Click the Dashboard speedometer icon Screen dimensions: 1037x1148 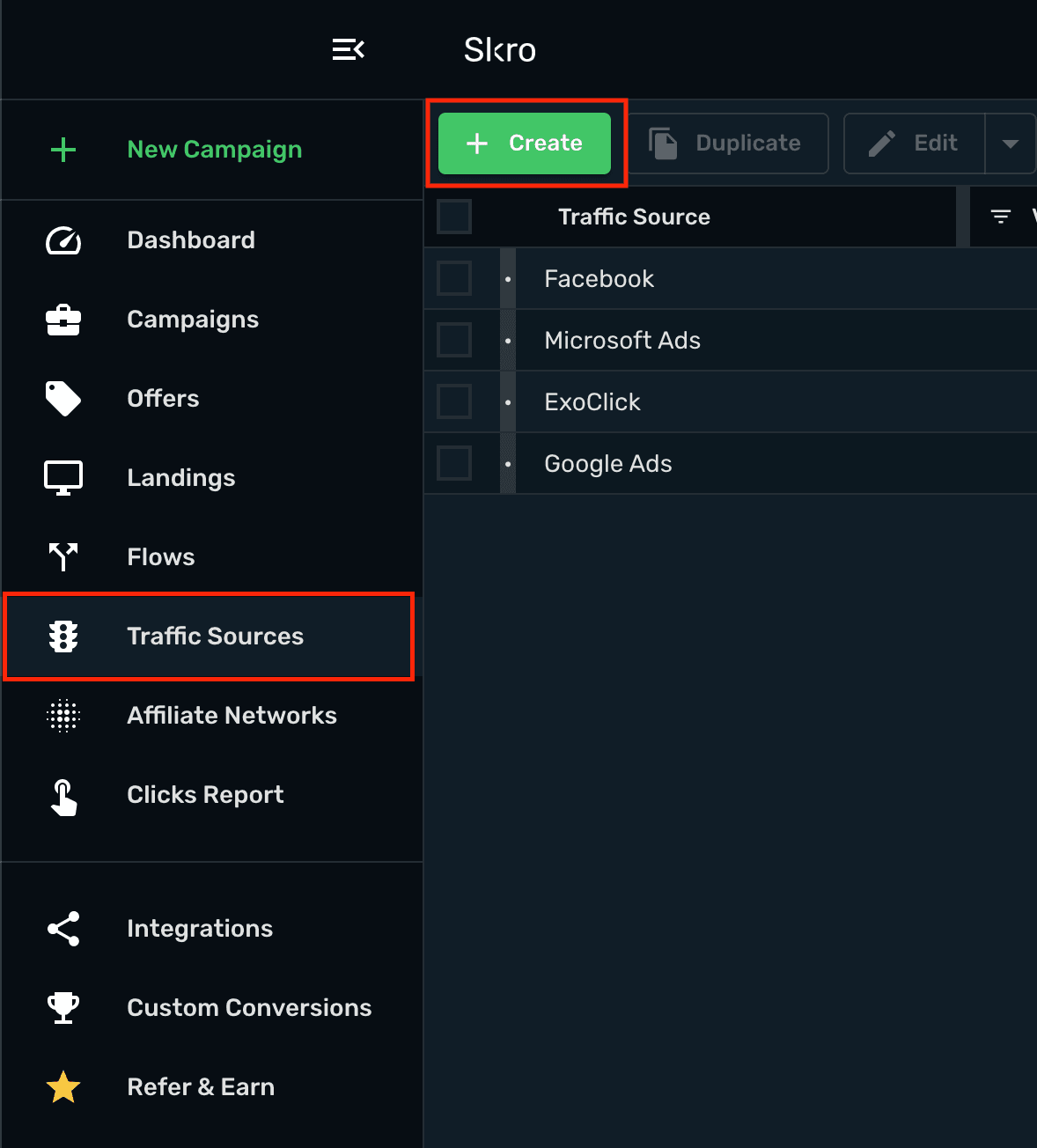[x=63, y=240]
